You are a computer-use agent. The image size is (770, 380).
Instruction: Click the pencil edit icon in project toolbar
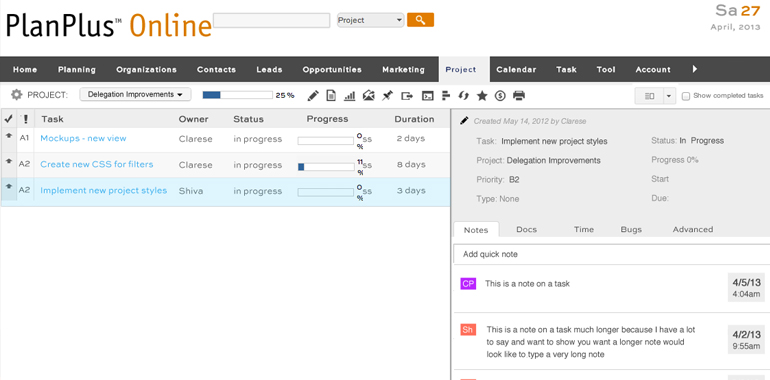click(313, 96)
